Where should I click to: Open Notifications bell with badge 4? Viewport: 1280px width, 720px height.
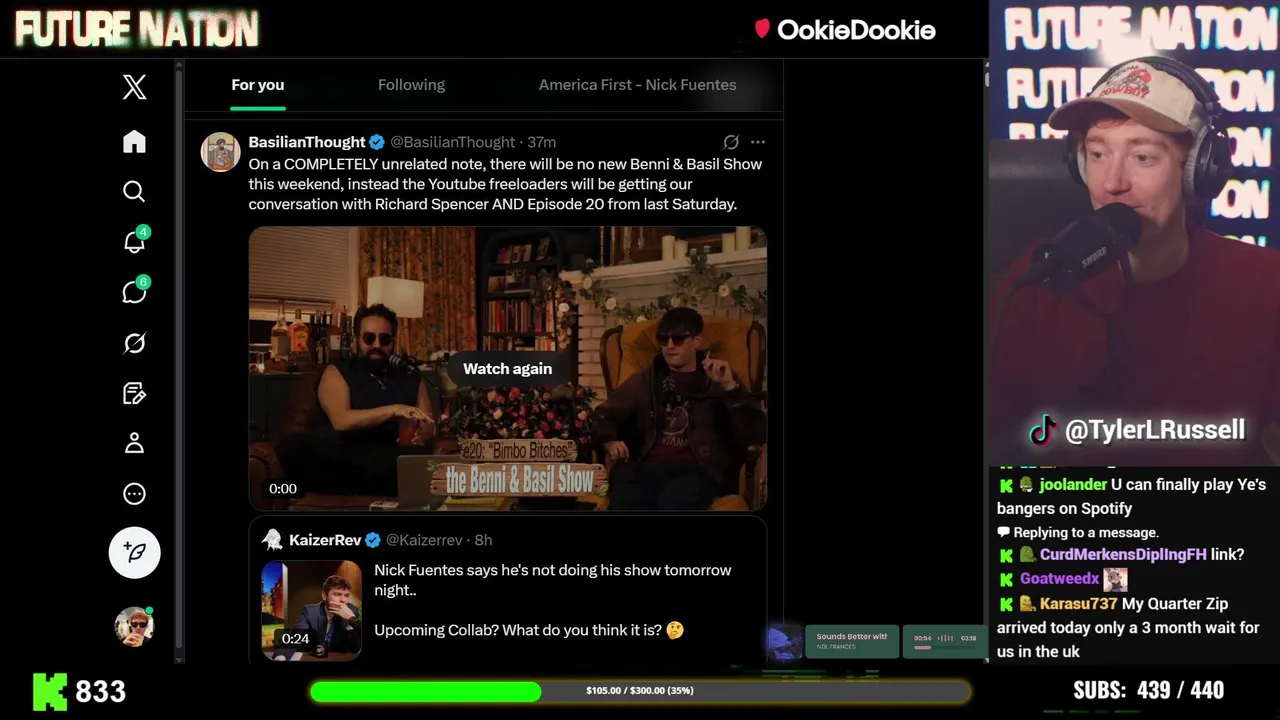(x=135, y=241)
